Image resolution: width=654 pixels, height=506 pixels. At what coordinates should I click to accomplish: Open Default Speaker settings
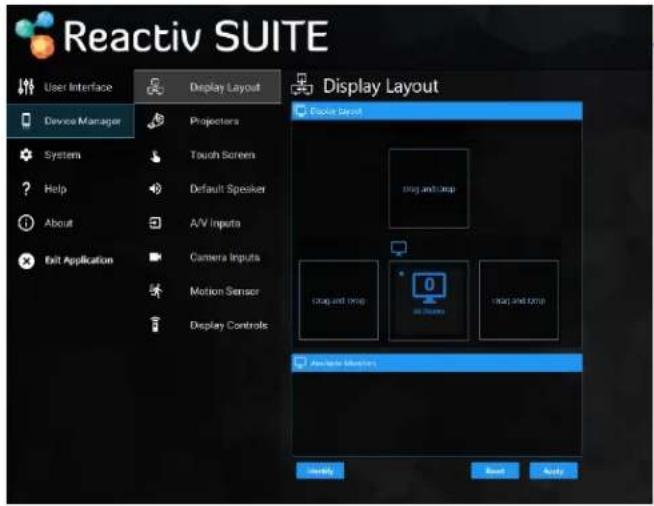tap(207, 189)
